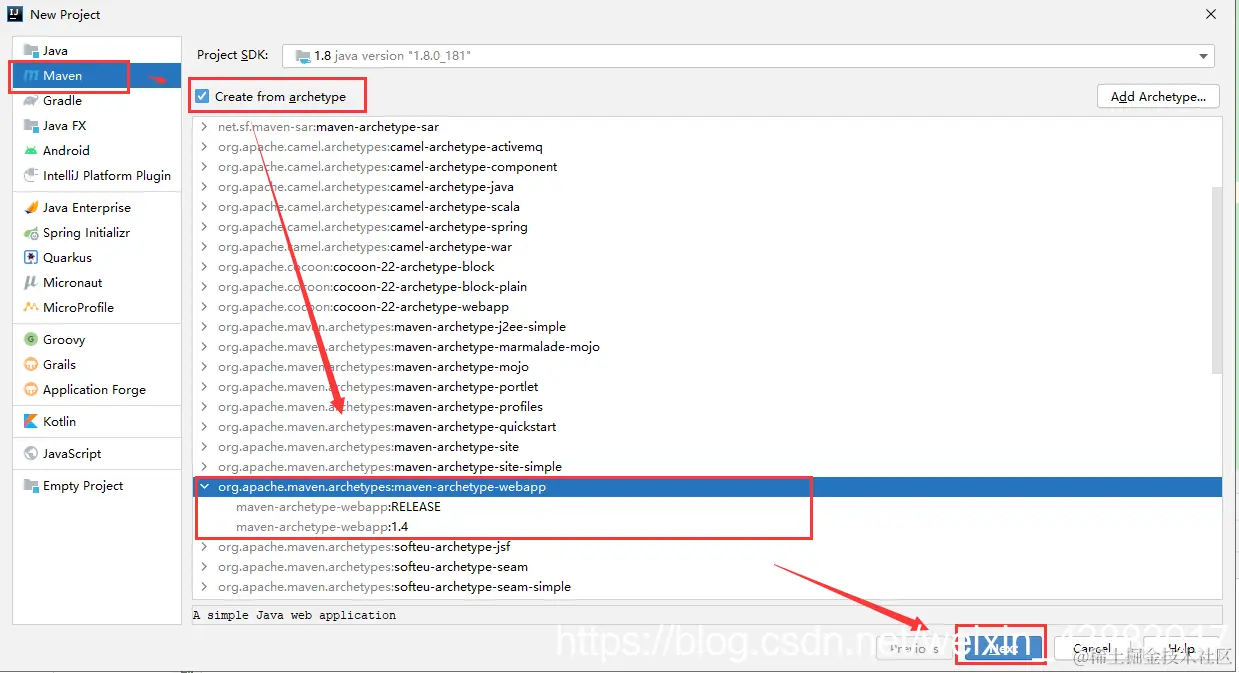The width and height of the screenshot is (1239, 673).
Task: Expand maven-archetype-quickstart chevron
Action: pos(204,427)
